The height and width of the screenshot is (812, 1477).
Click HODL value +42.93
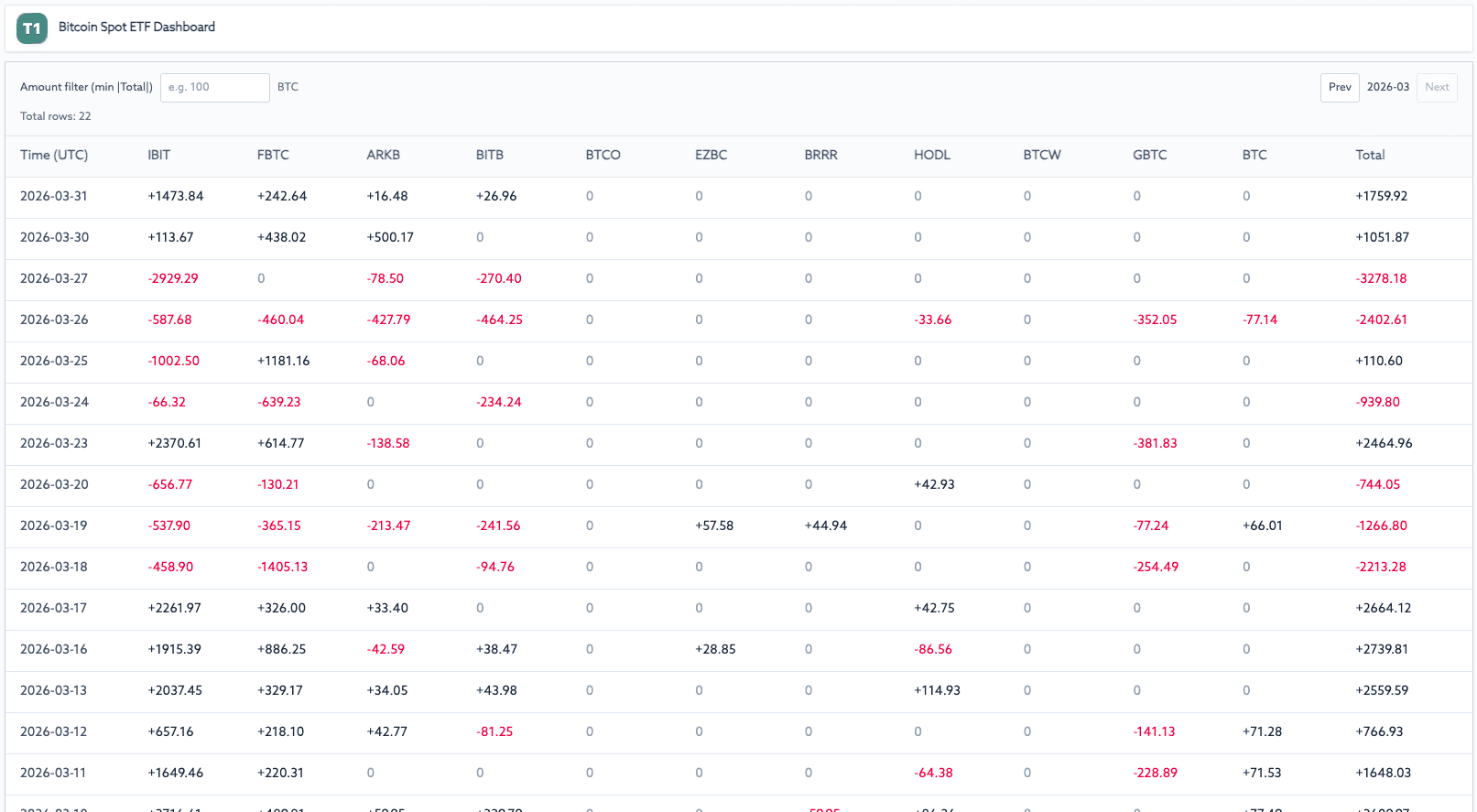coord(934,485)
